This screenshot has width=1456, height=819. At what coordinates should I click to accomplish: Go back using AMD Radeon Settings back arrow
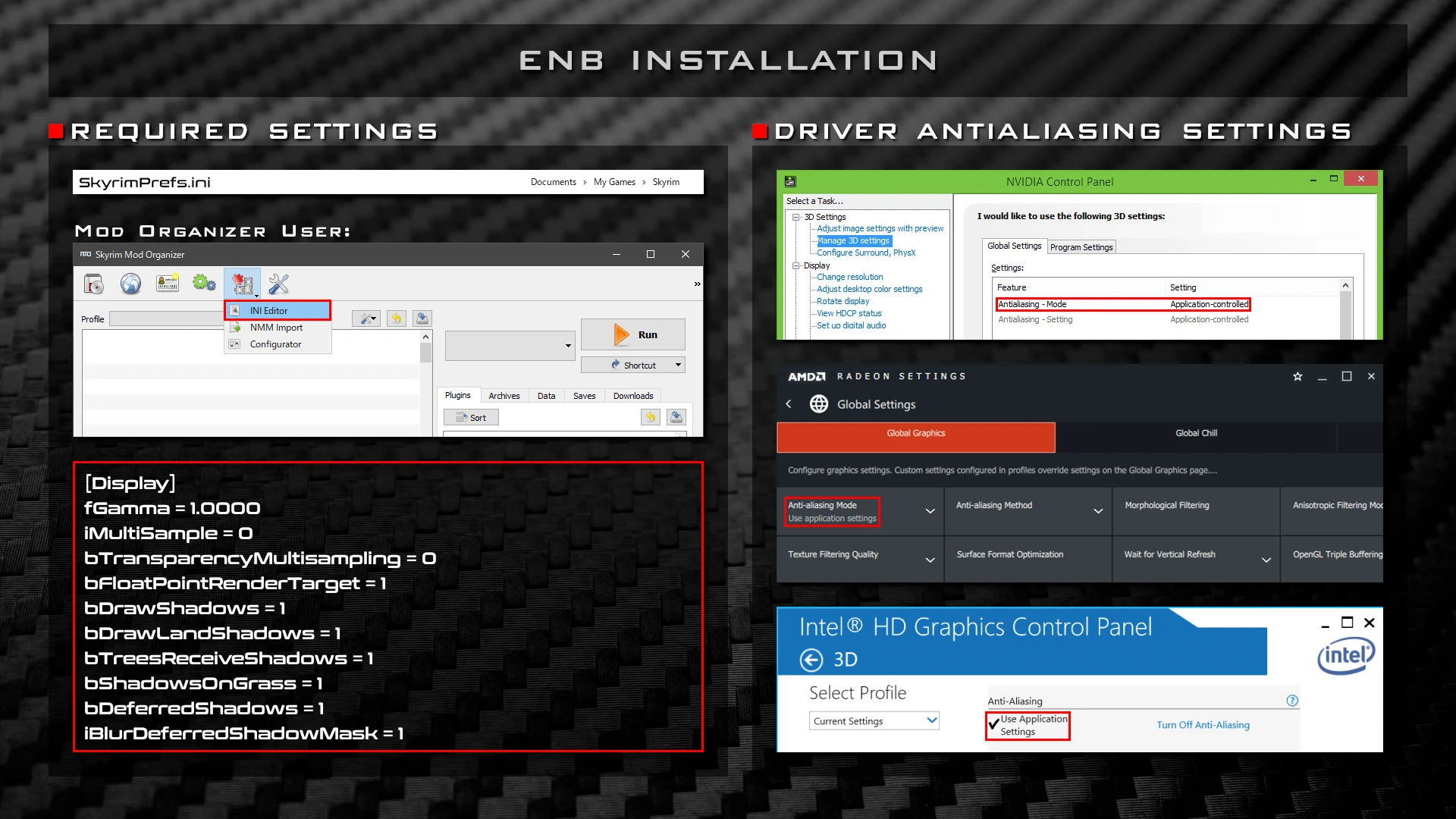click(x=789, y=404)
